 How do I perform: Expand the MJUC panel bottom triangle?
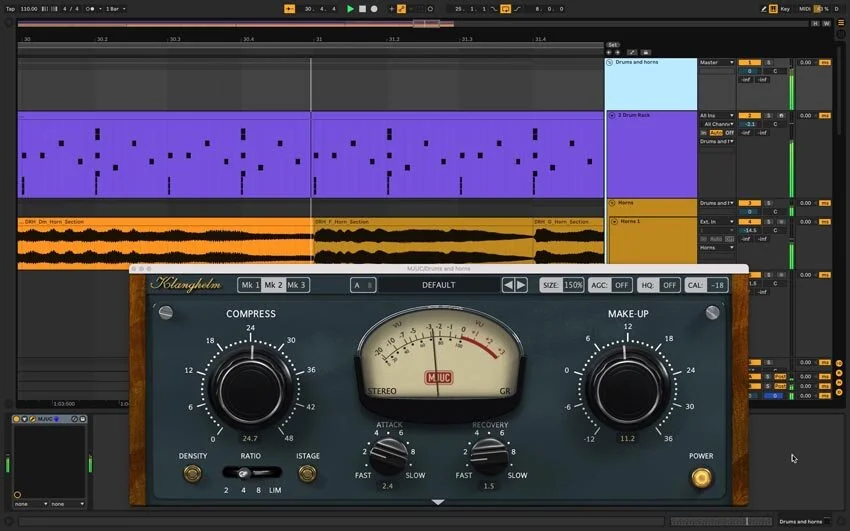[438, 502]
